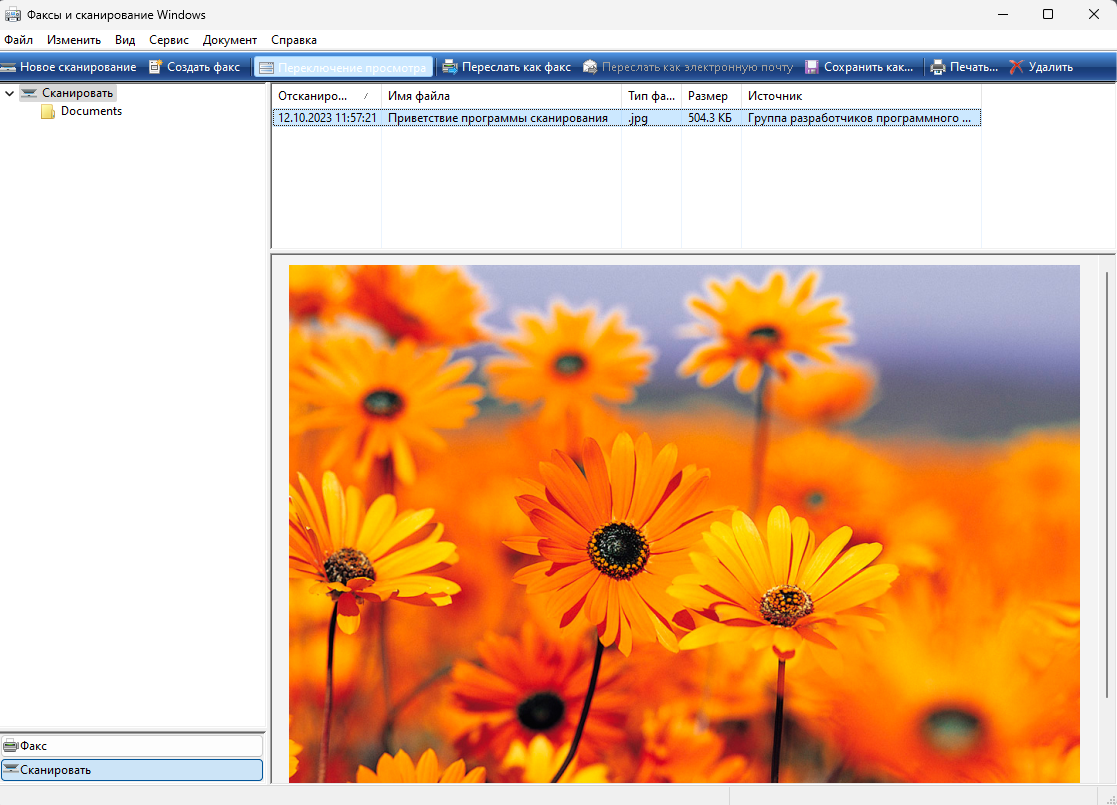
Task: Click the Печать... label
Action: [x=974, y=67]
